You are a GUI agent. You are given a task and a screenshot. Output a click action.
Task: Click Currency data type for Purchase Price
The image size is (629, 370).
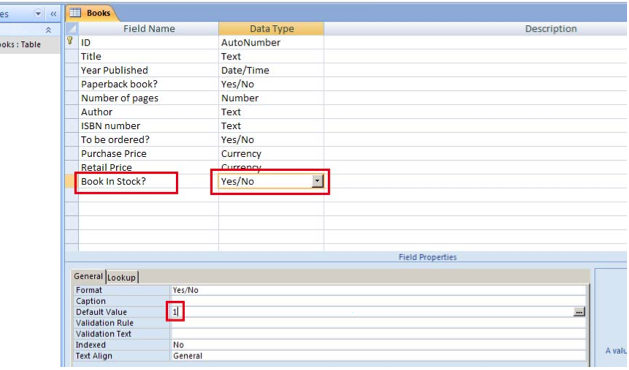click(x=271, y=154)
